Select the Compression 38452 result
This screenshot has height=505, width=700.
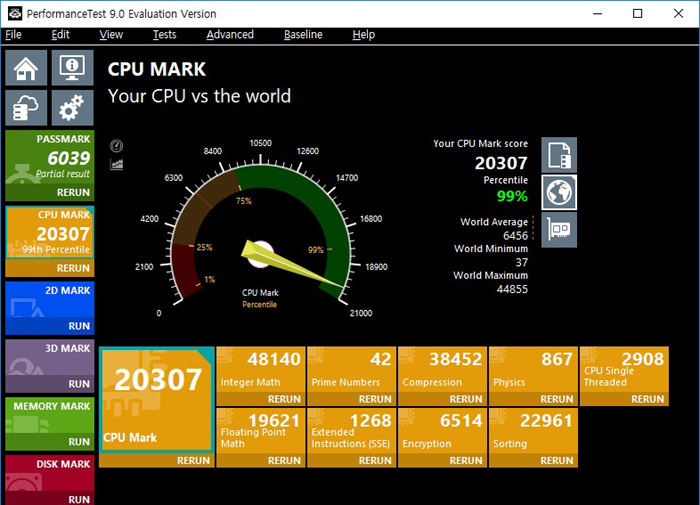click(x=442, y=370)
